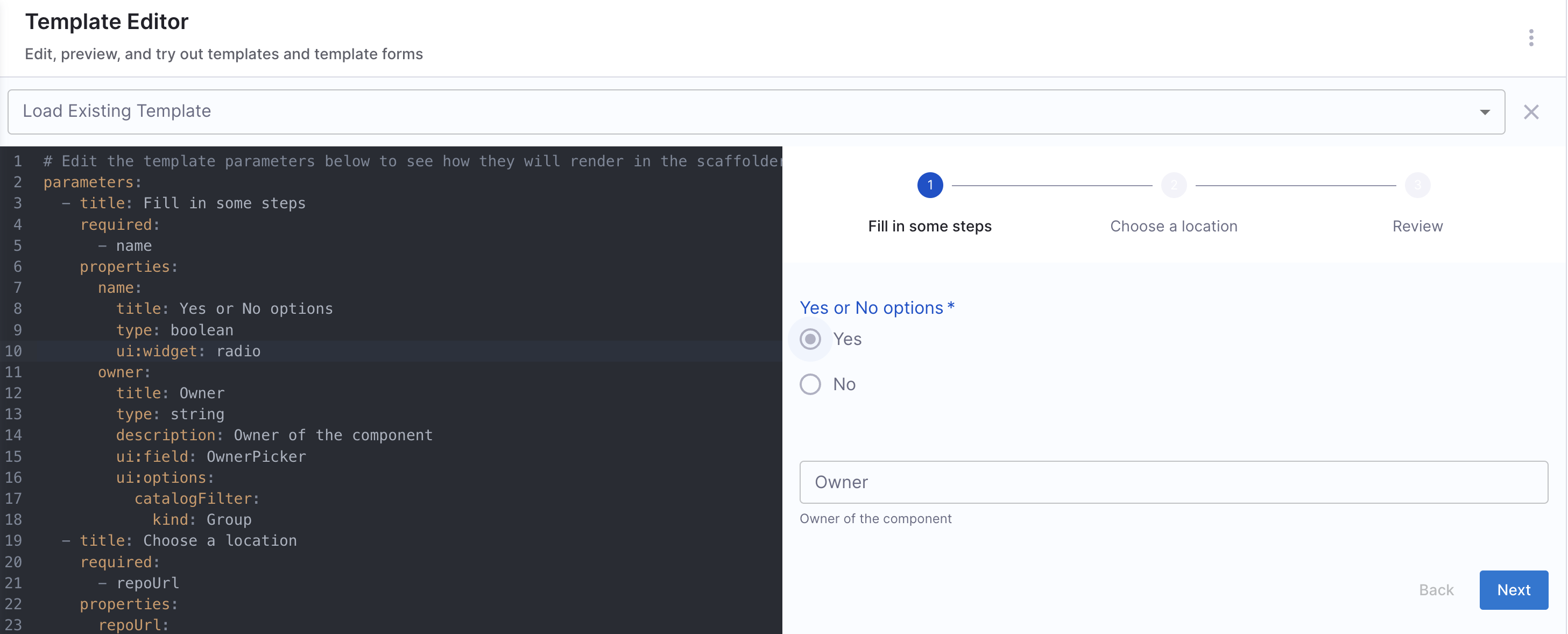This screenshot has width=1568, height=634.
Task: Place cursor on ui:widget radio code line
Action: click(x=189, y=351)
